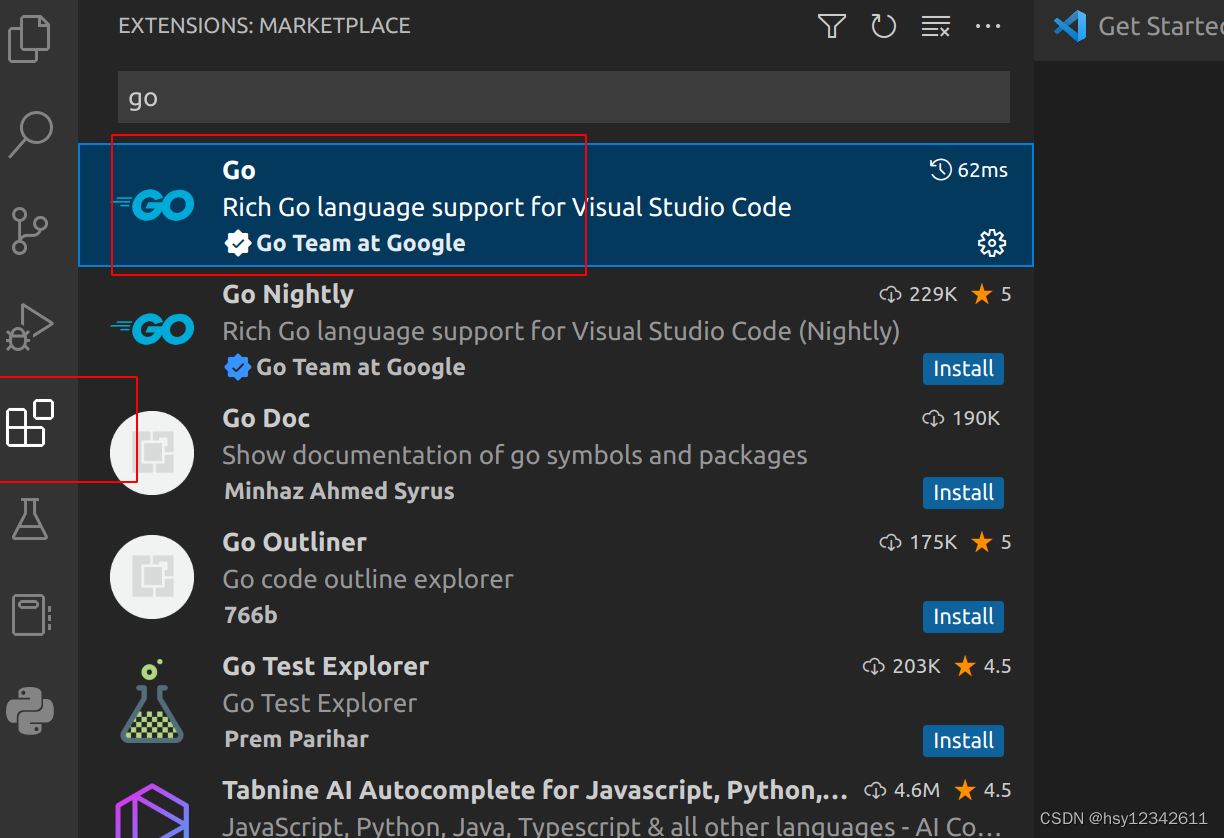Click the extension search input field
This screenshot has height=838, width=1224.
click(563, 98)
